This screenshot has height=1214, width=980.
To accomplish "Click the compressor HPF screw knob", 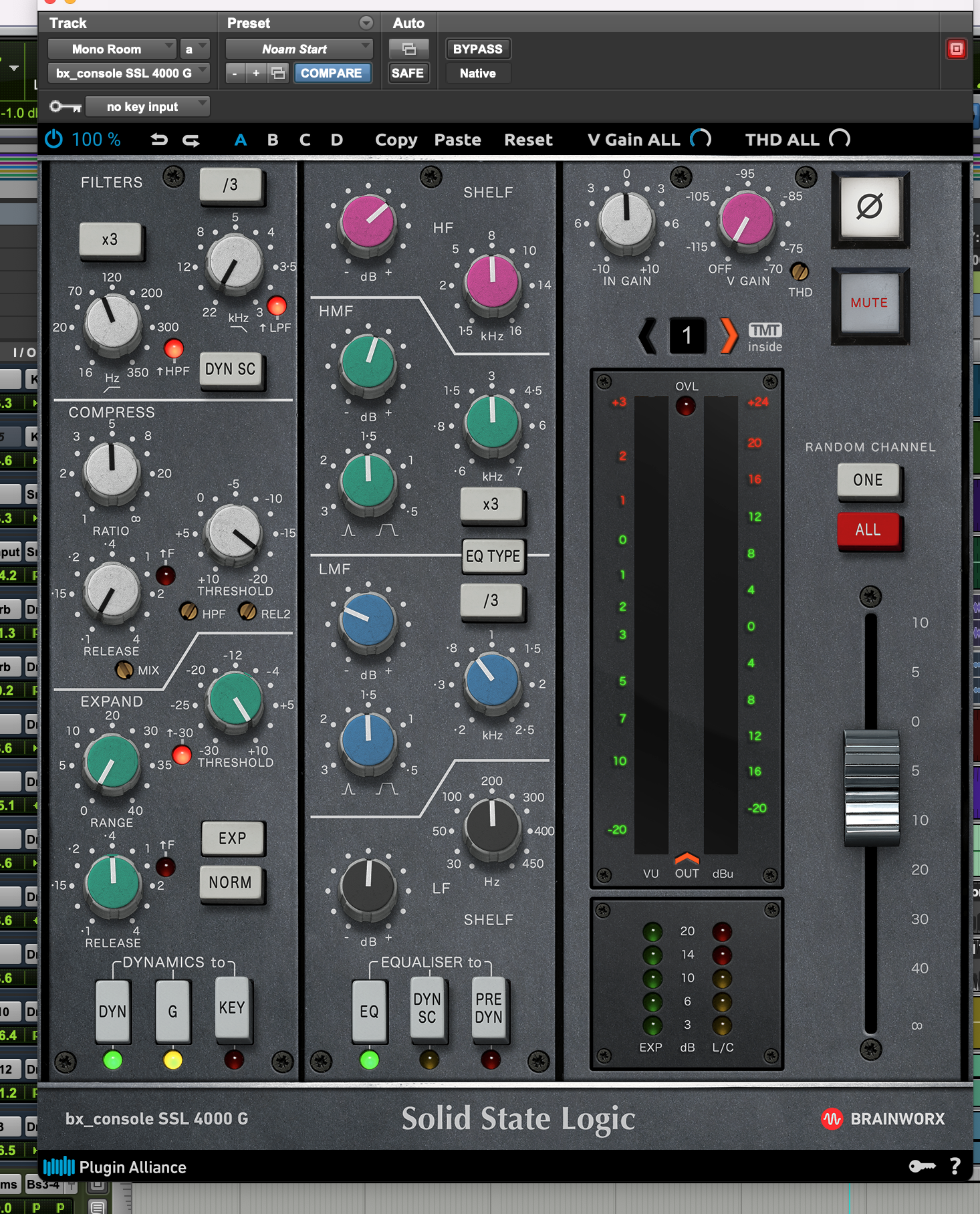I will tap(189, 611).
